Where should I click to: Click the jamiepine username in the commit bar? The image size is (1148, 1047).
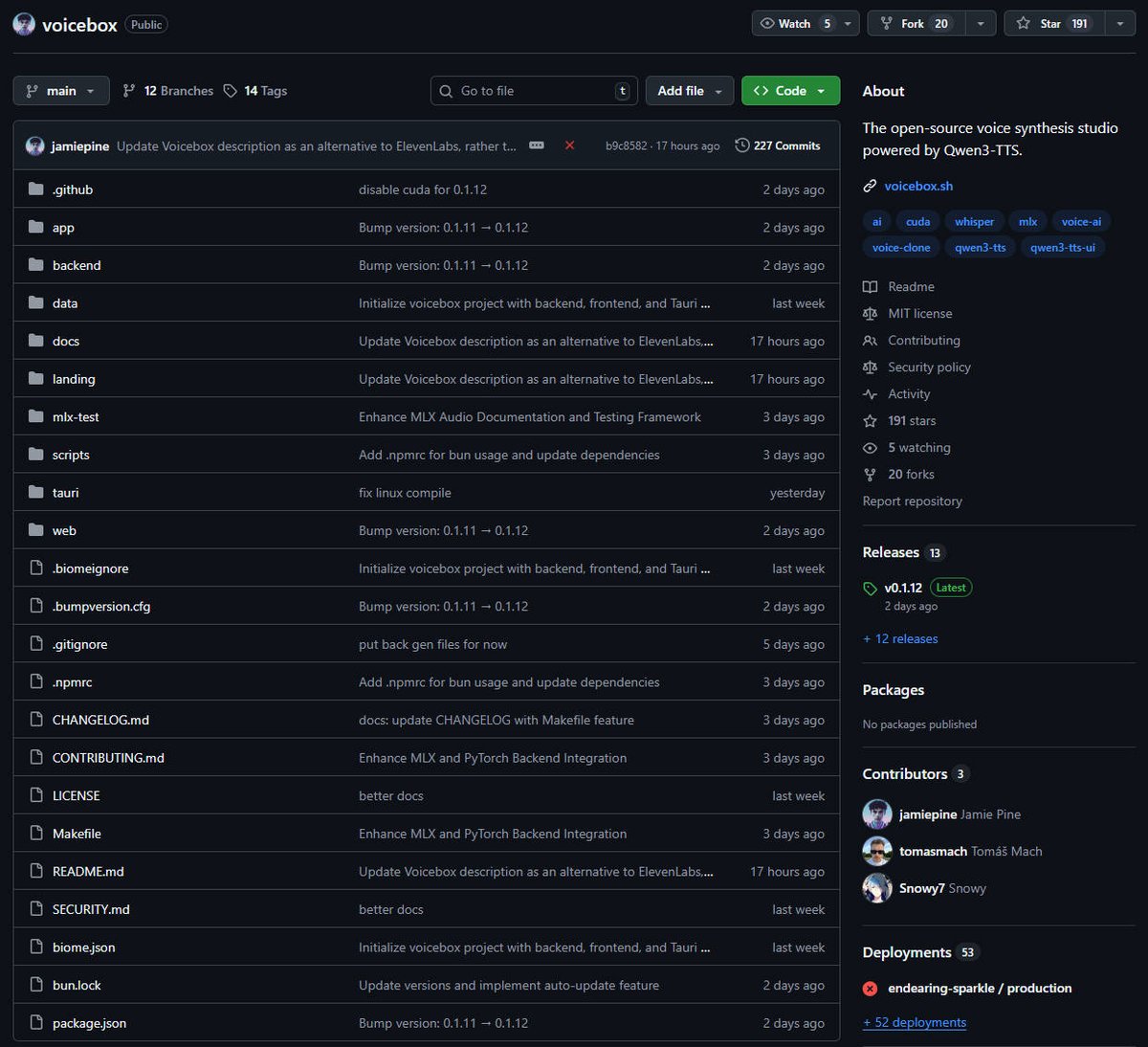tap(80, 146)
